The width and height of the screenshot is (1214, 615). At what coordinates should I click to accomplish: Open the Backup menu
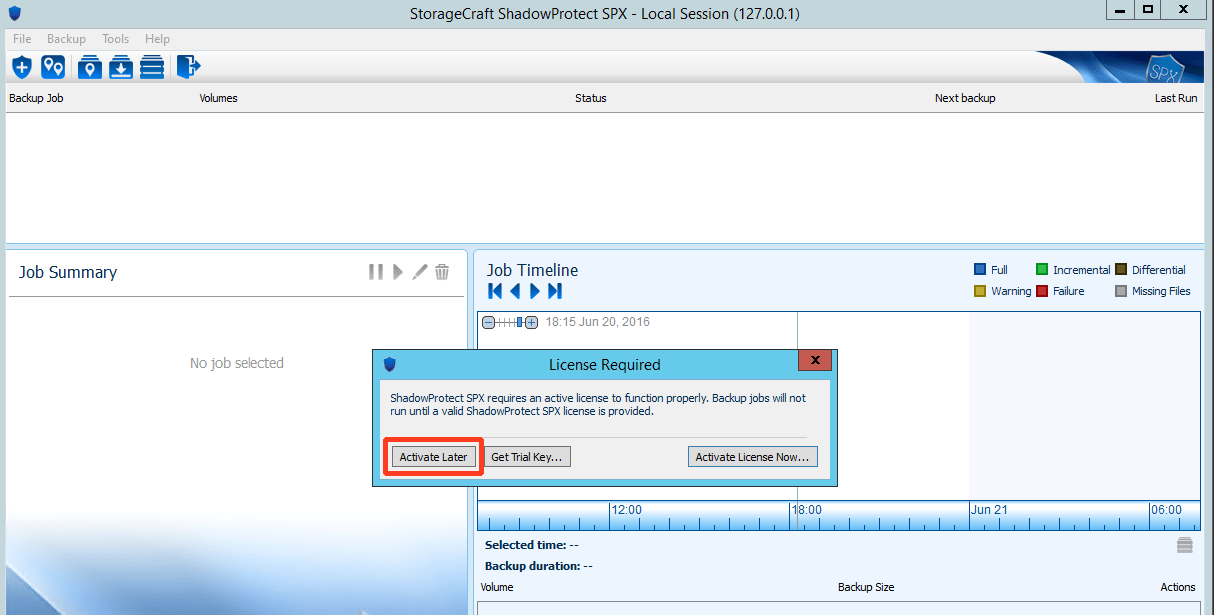[x=66, y=39]
